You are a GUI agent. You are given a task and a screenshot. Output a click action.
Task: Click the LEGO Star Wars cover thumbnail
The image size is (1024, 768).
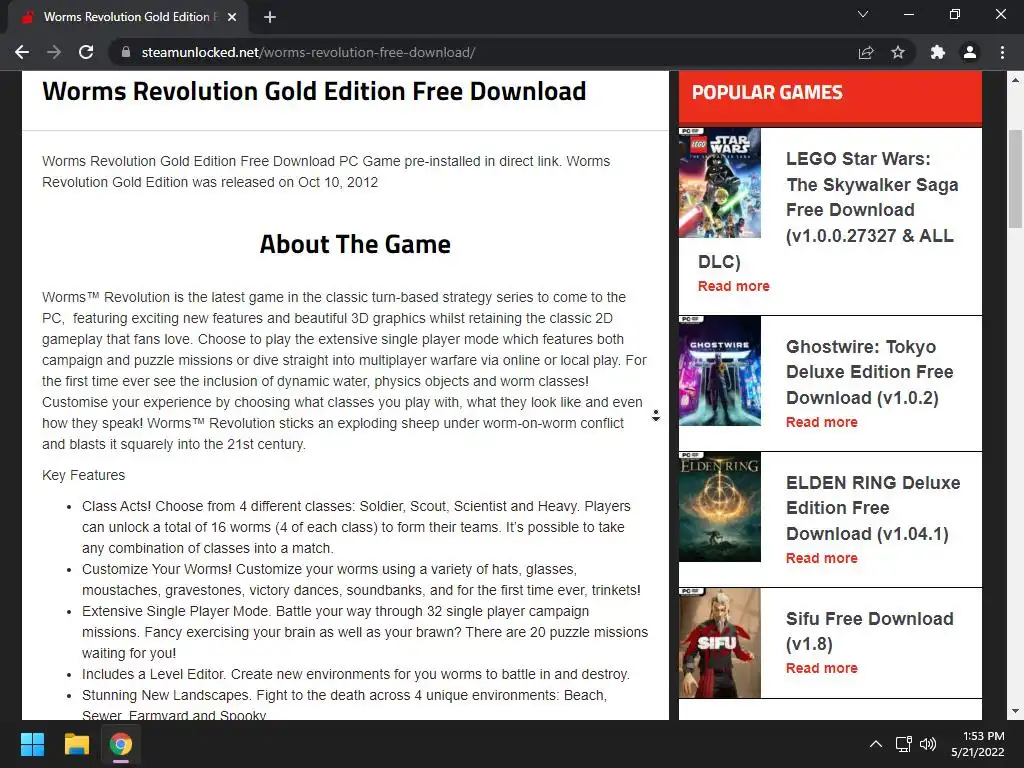click(x=720, y=182)
